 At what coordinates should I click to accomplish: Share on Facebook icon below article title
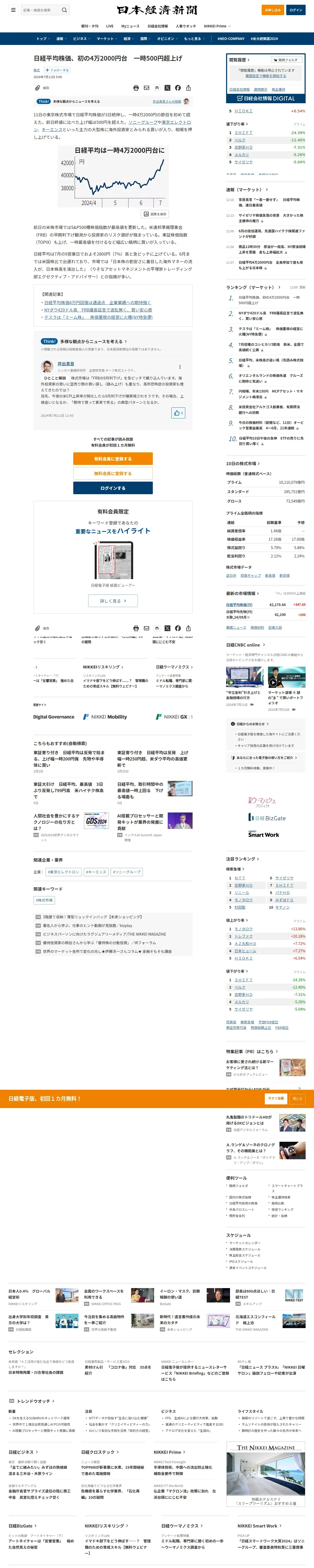[177, 88]
